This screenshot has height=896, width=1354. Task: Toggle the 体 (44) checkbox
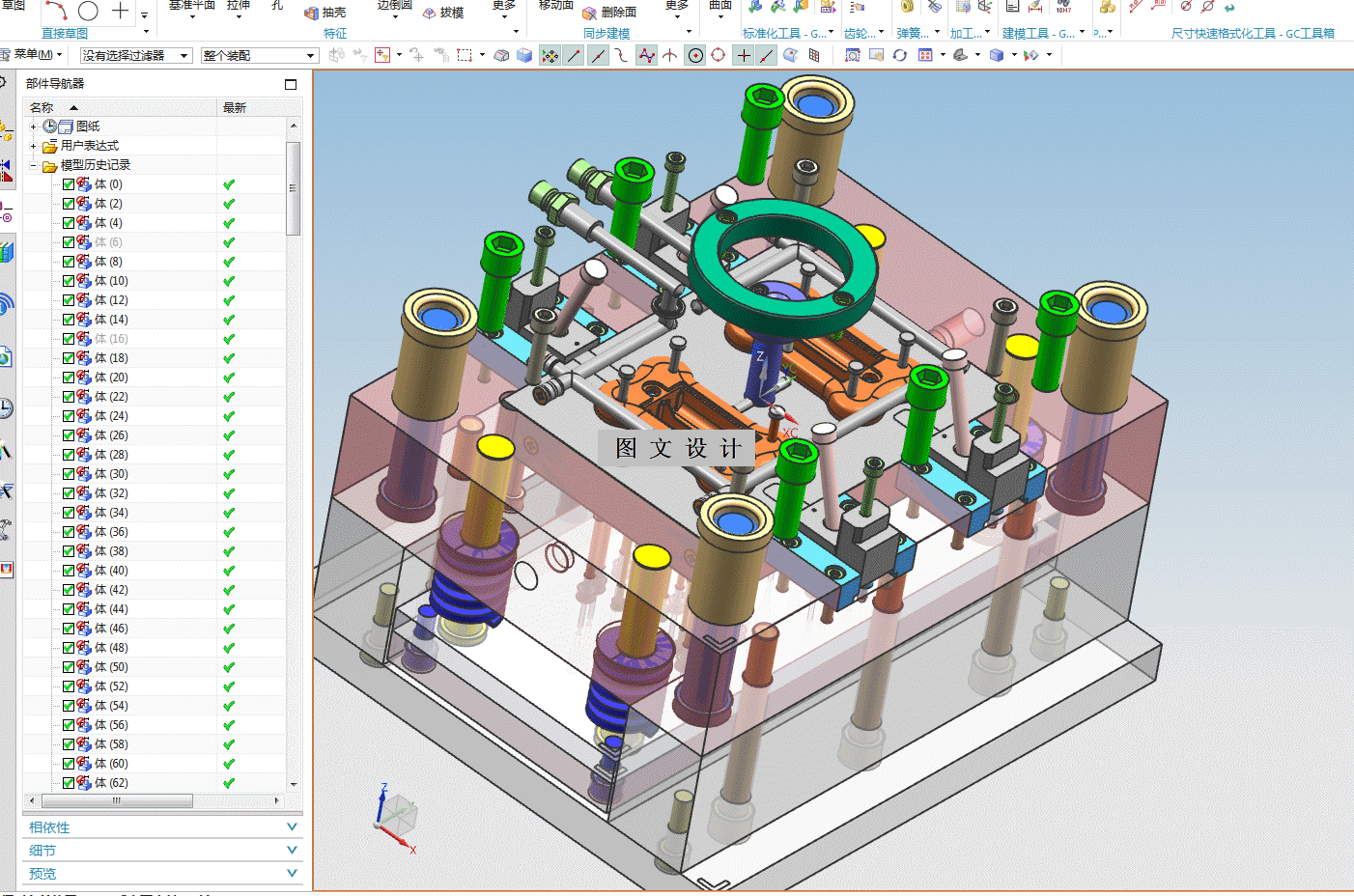[69, 609]
